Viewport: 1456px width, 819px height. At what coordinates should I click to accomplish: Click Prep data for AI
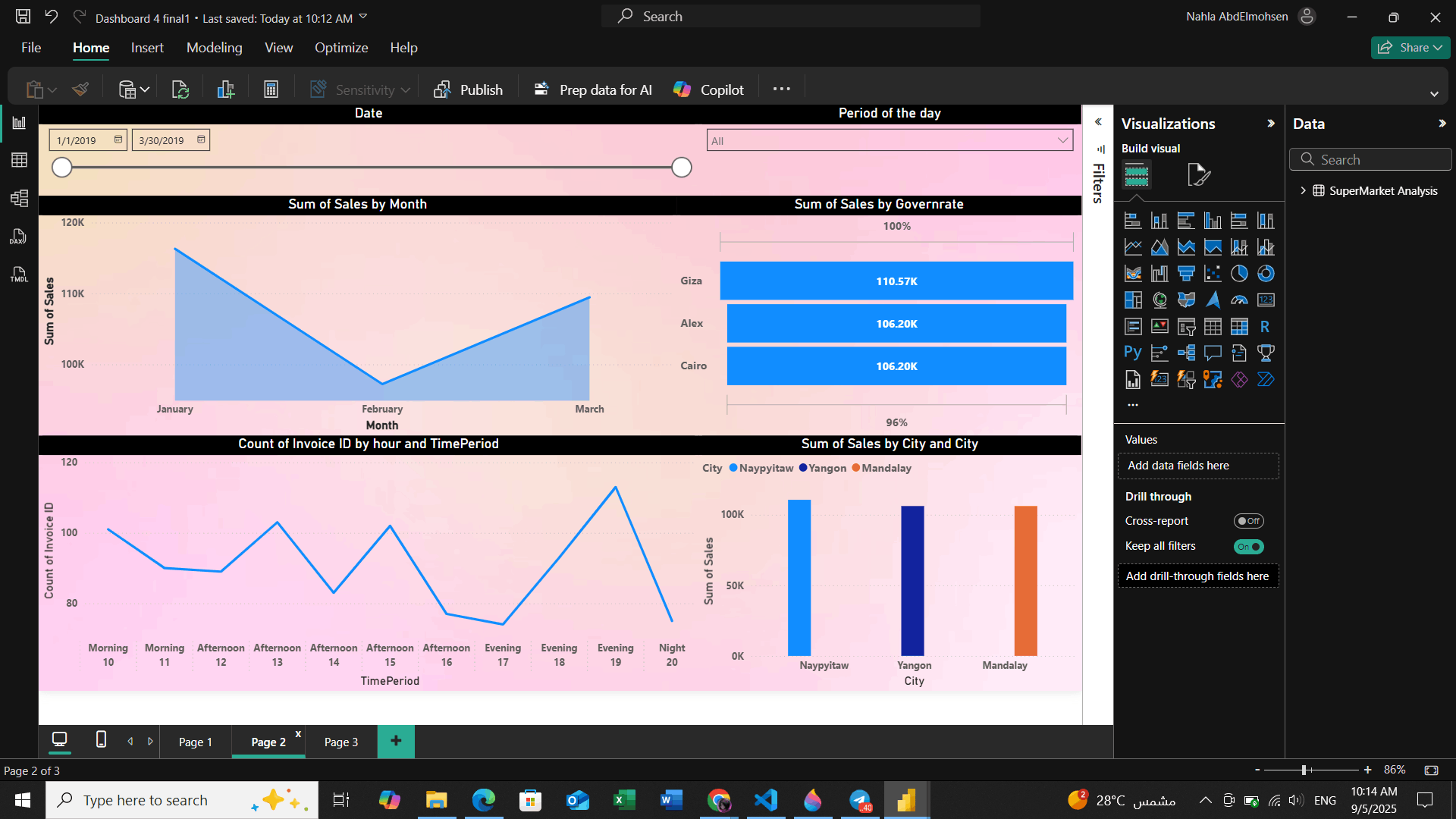click(592, 89)
